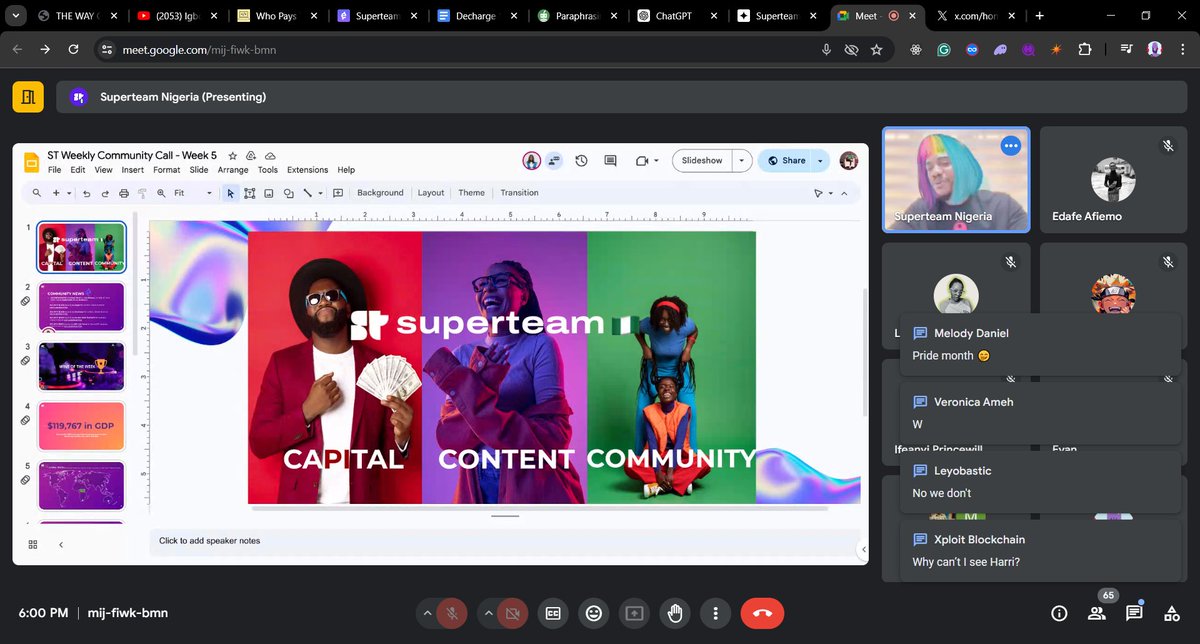Select the shape tool in Slides toolbar

coord(288,193)
